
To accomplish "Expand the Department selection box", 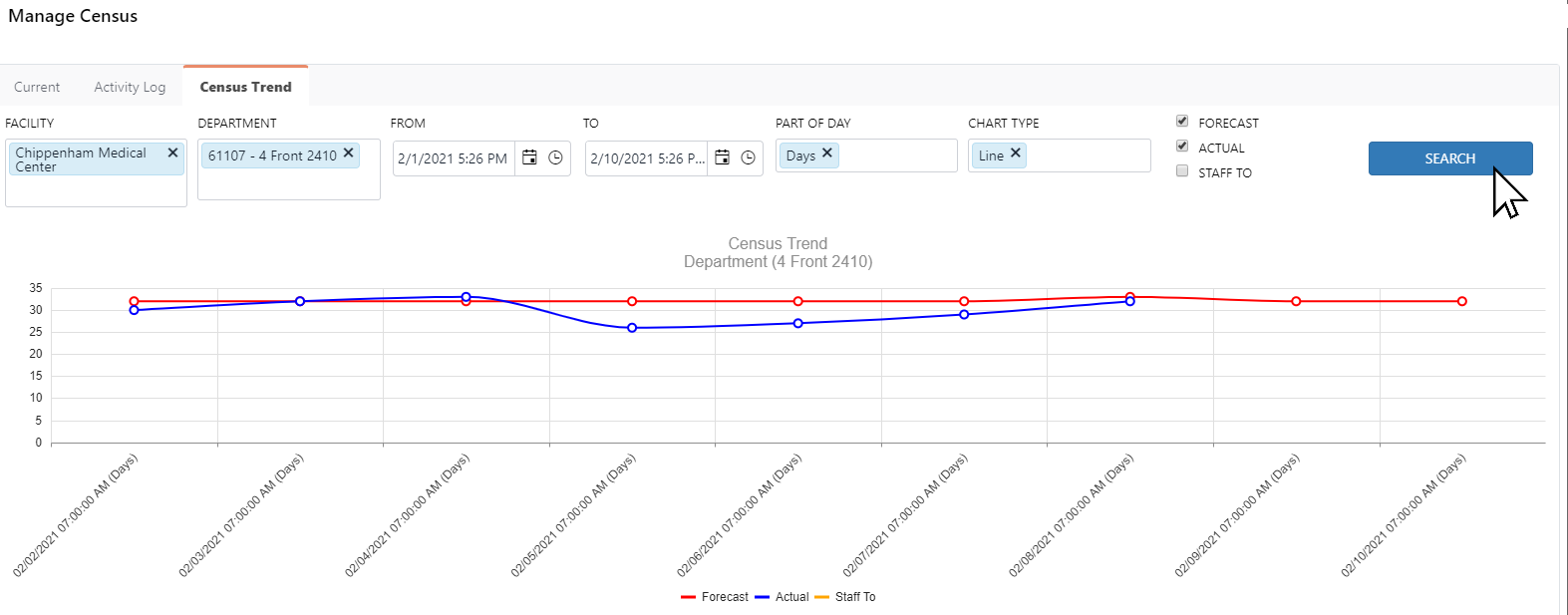I will (x=288, y=183).
